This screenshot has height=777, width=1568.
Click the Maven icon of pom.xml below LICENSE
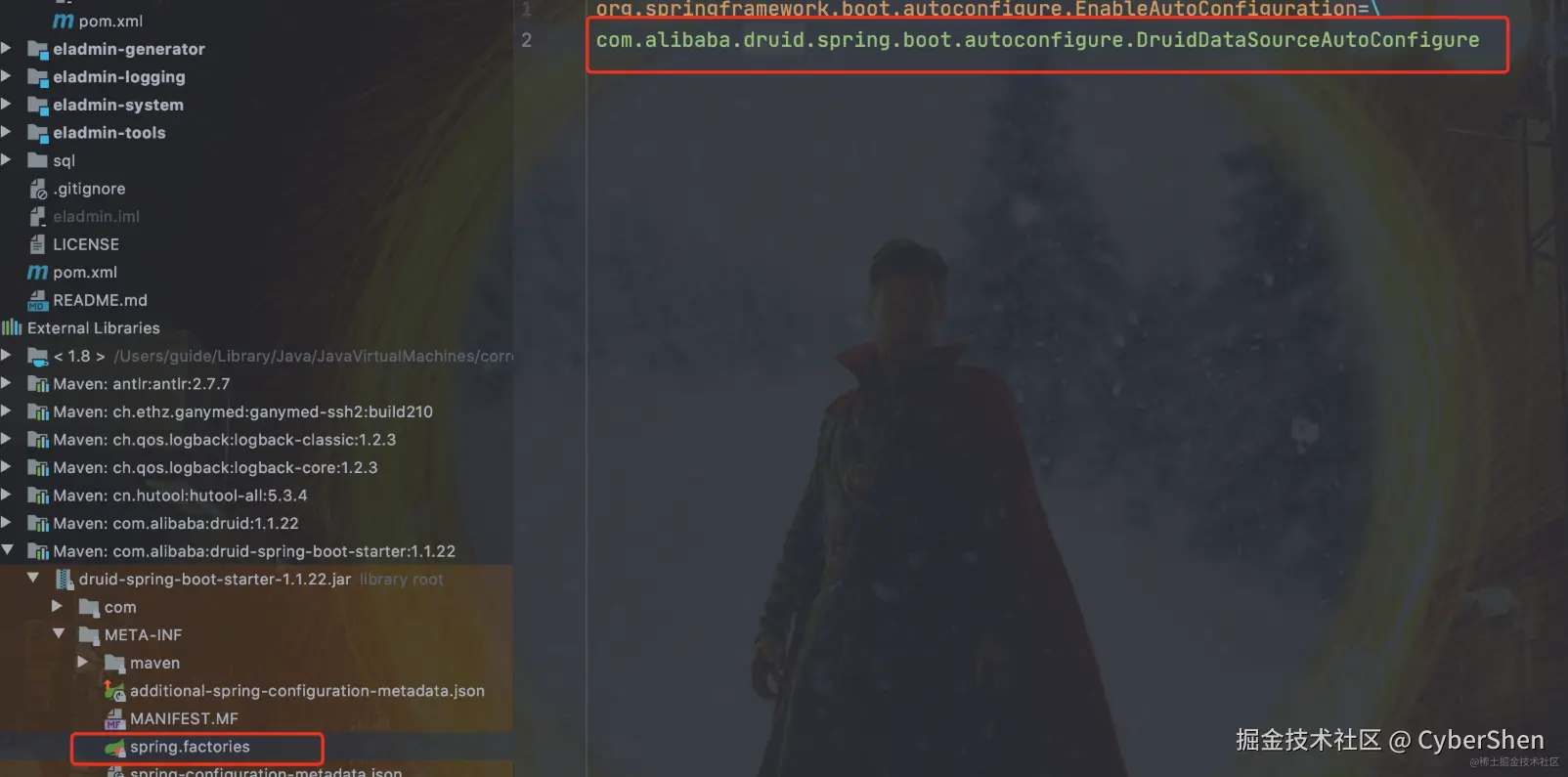[37, 272]
